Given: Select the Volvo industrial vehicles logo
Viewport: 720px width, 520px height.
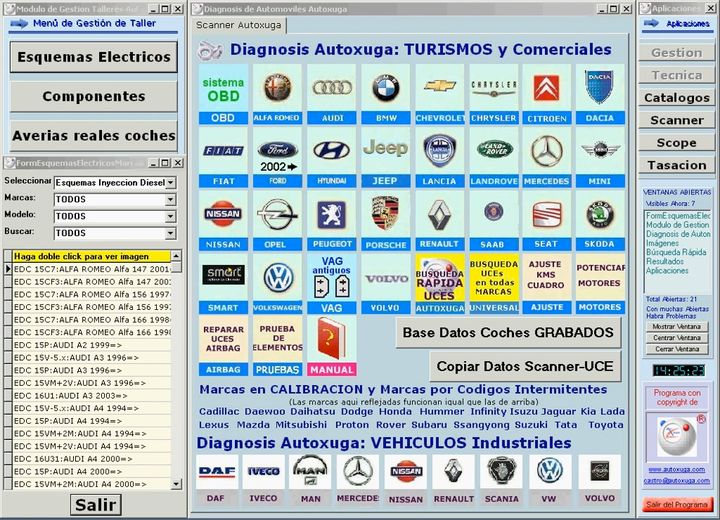Looking at the screenshot, I should click(x=599, y=472).
